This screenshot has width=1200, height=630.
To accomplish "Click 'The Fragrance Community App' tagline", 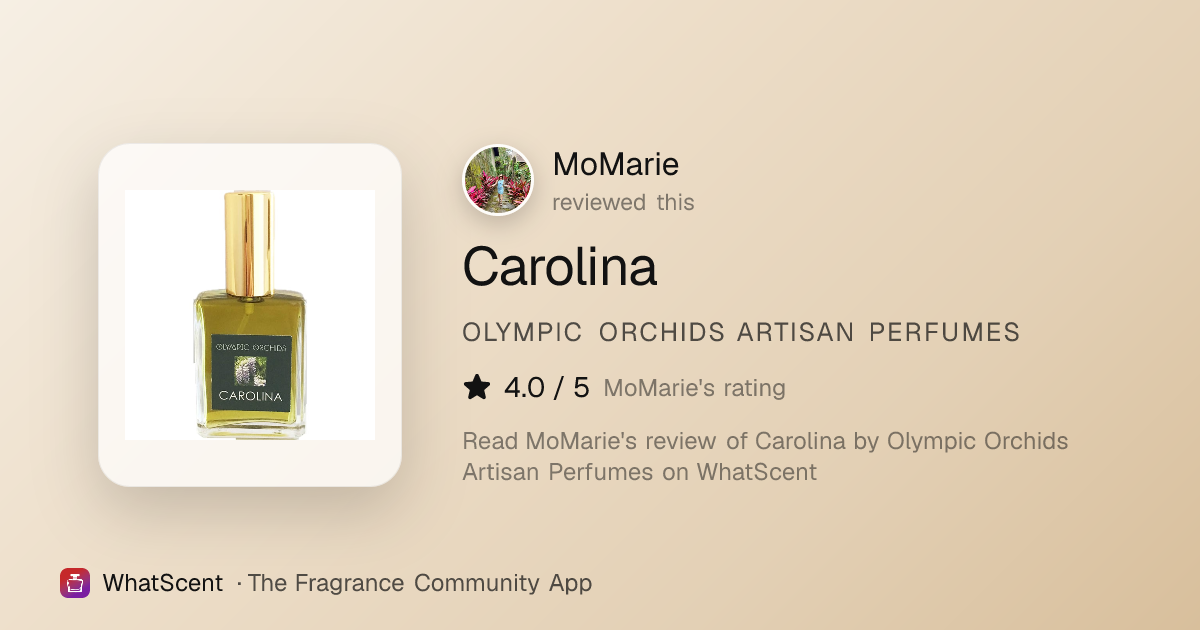I will [420, 583].
